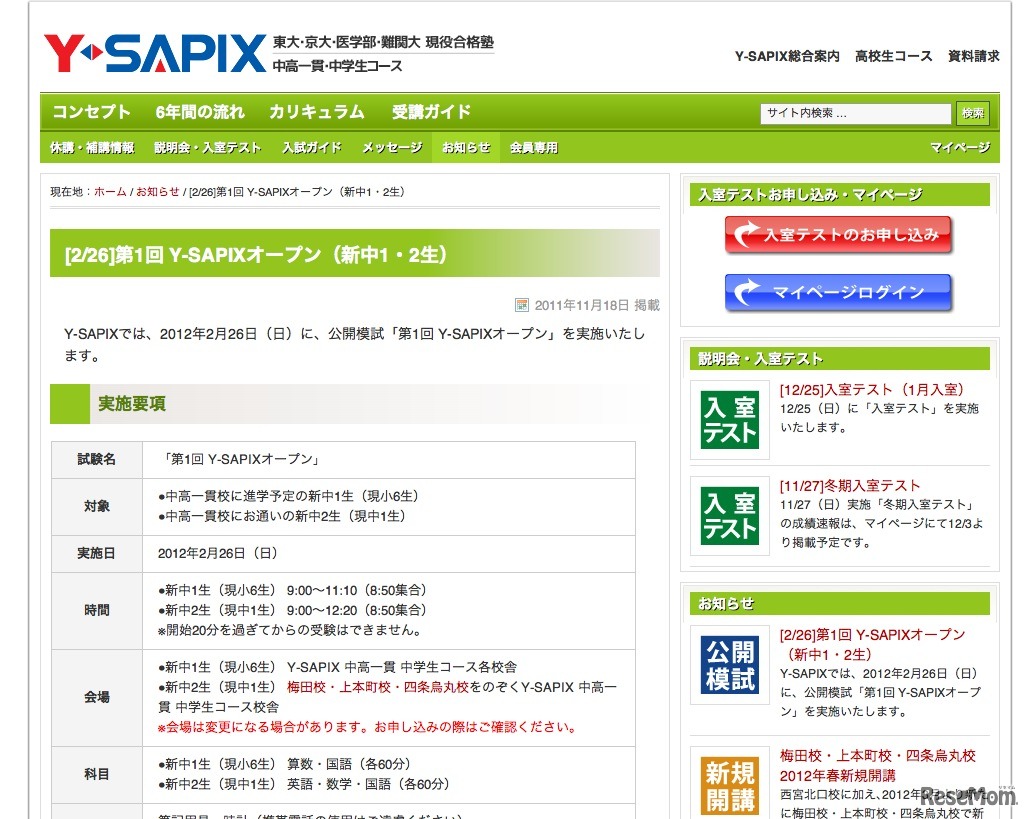Open 梅田校・上本町校・四条烏丸校 新規開講 link
The width and height of the screenshot is (1031, 819).
878,765
